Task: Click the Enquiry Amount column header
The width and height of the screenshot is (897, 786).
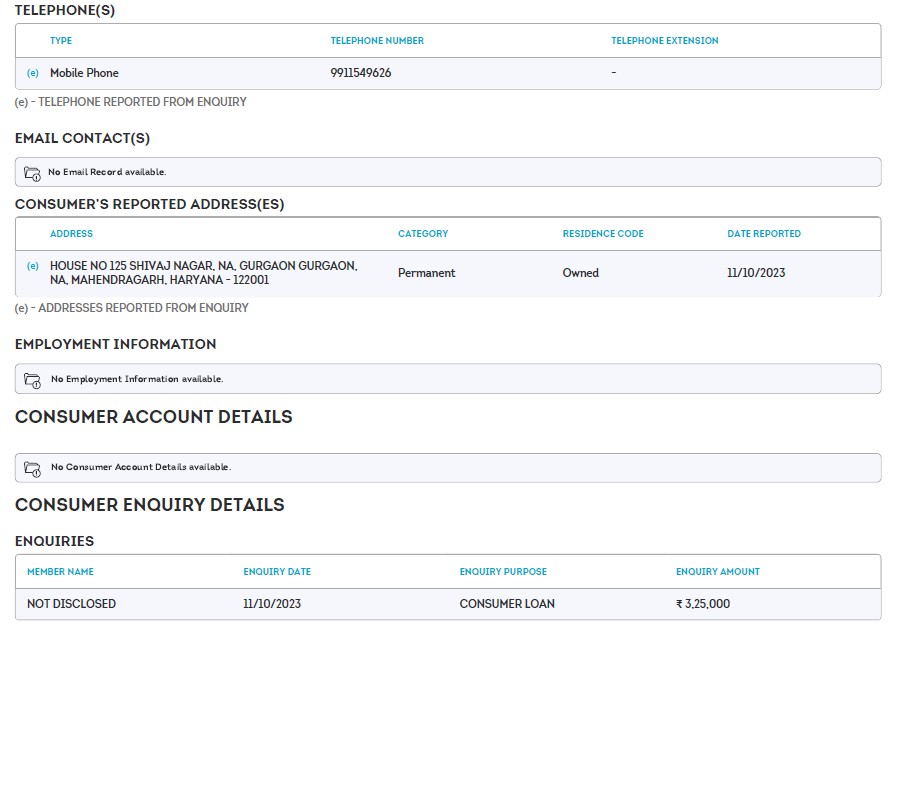Action: [x=717, y=572]
